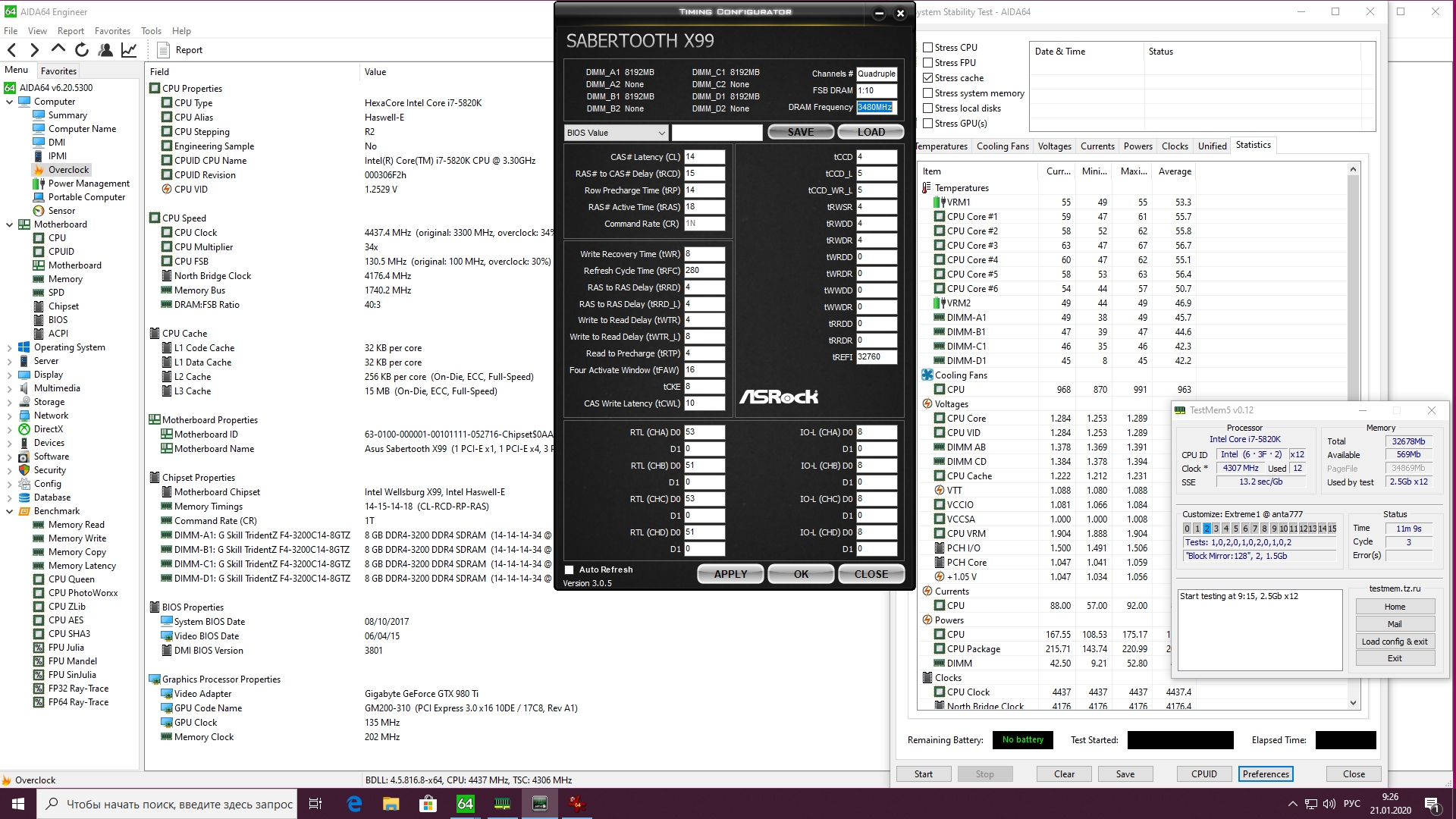Switch to the Voltages tab
1456x819 pixels.
tap(1054, 146)
